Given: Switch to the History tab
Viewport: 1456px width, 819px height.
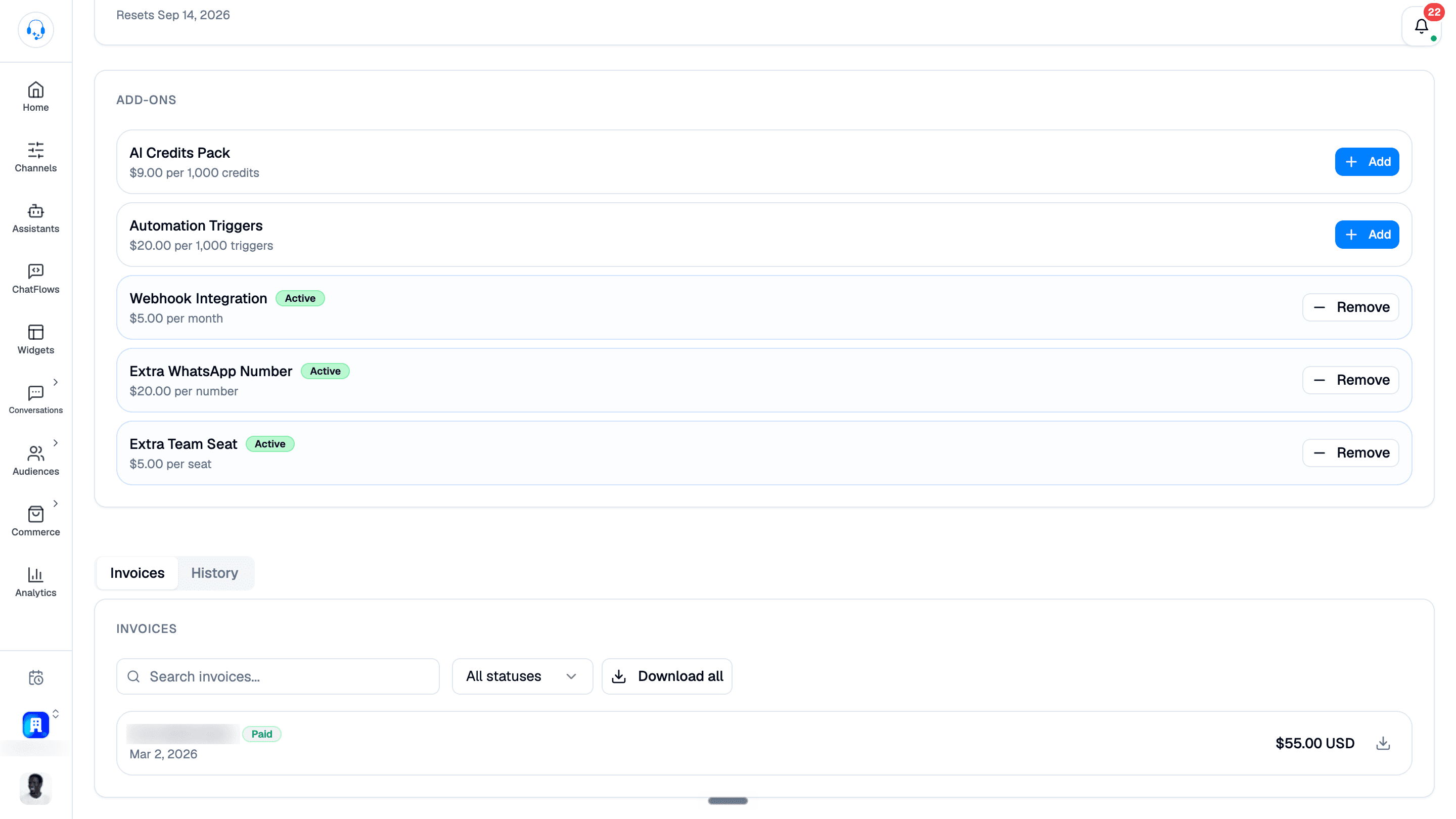Looking at the screenshot, I should [x=215, y=573].
